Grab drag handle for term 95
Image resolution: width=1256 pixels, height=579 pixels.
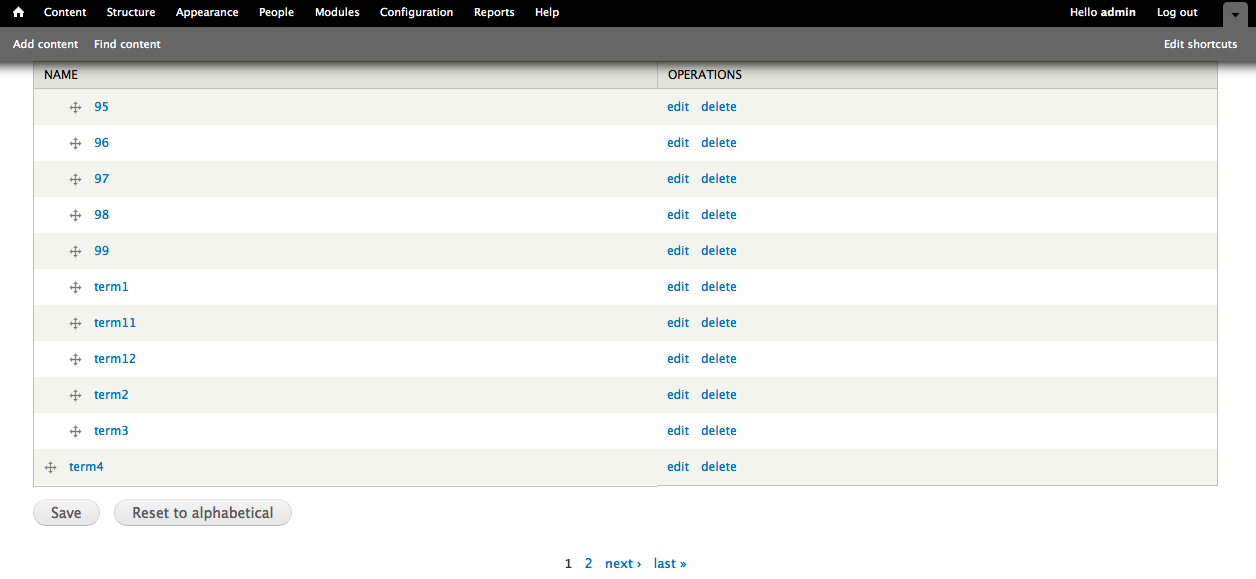click(75, 107)
